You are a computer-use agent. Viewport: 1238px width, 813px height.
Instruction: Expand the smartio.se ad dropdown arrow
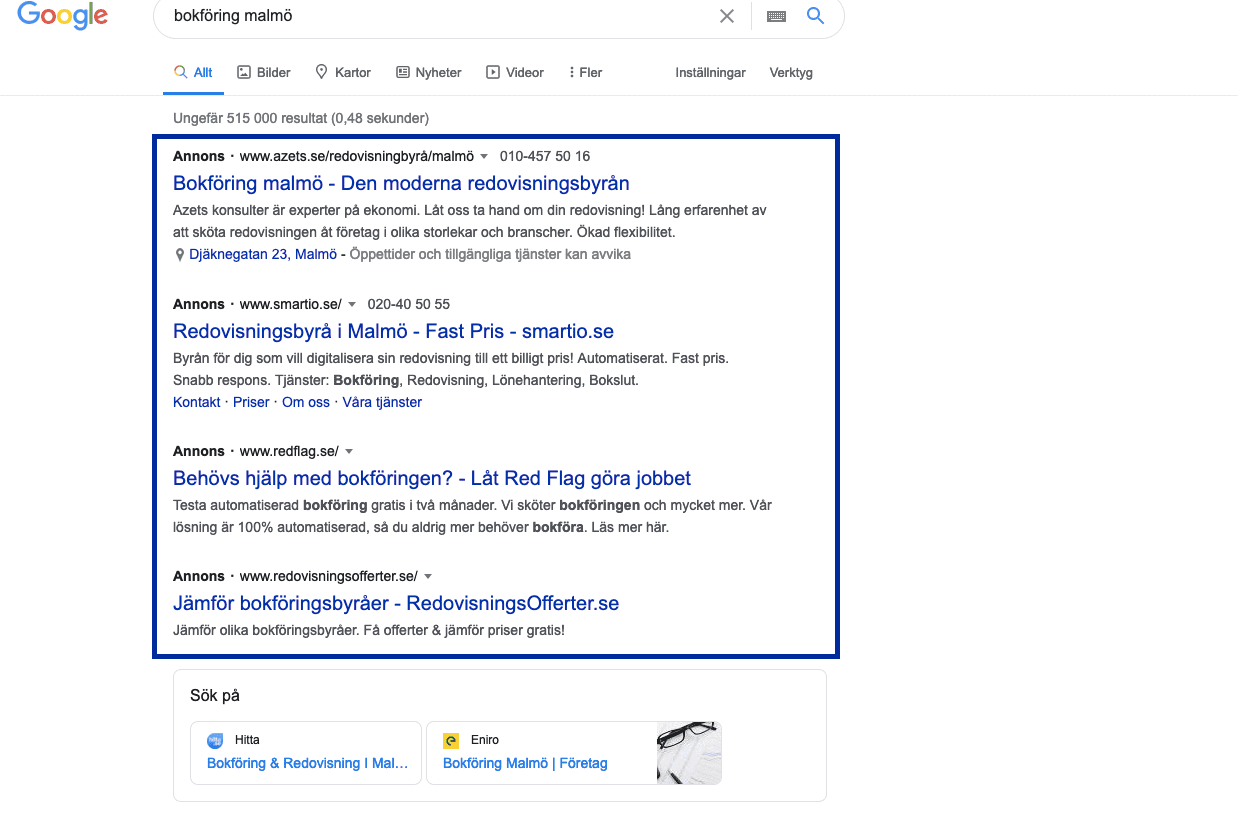coord(352,305)
